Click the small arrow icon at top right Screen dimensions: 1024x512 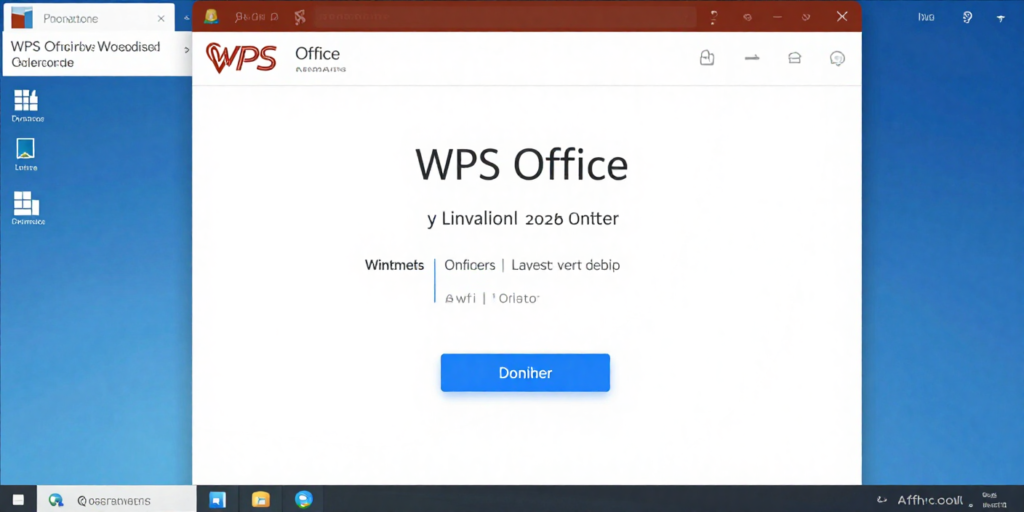coord(1000,18)
